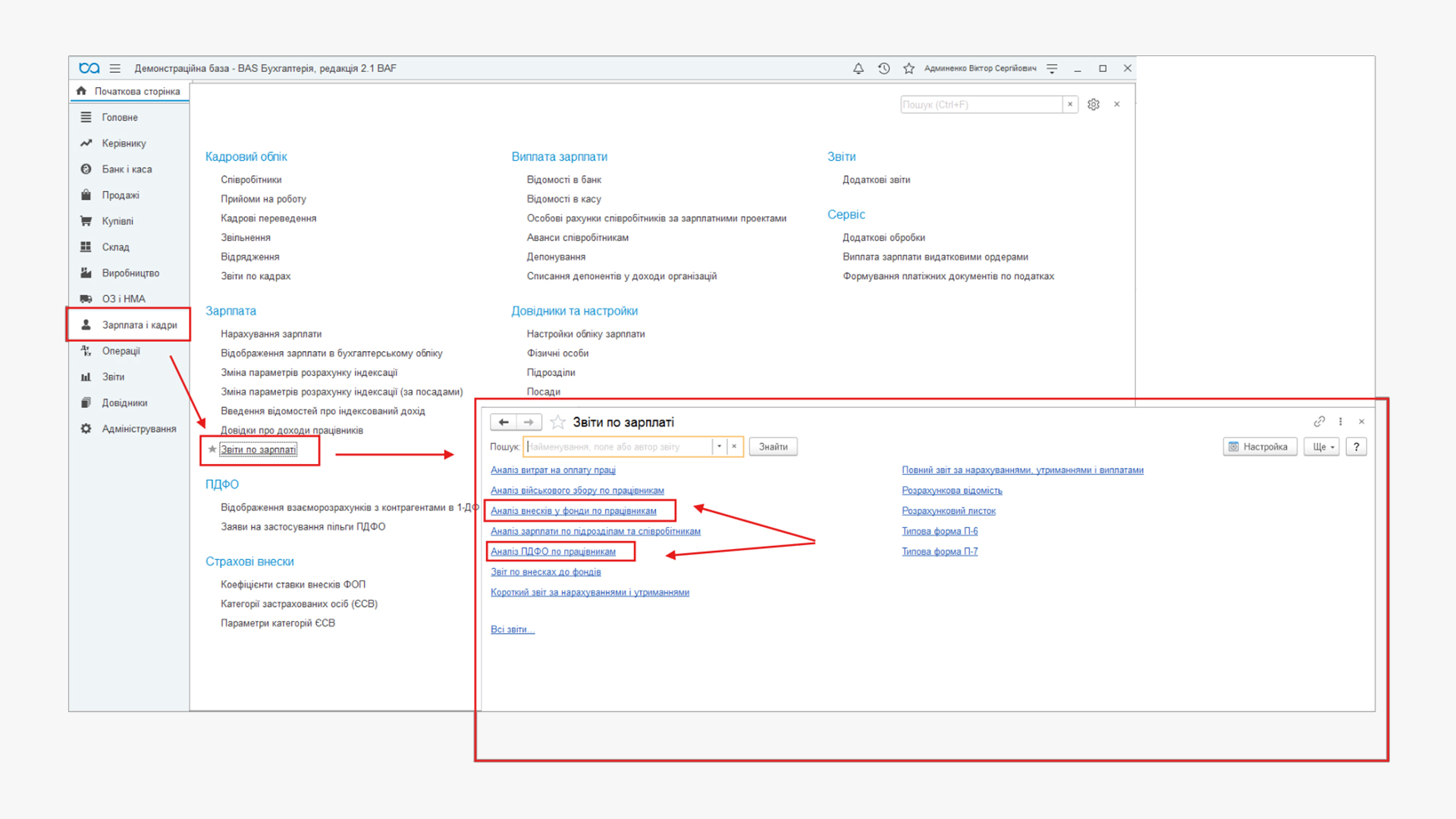1456x819 pixels.
Task: Click the Знайти button
Action: point(773,447)
